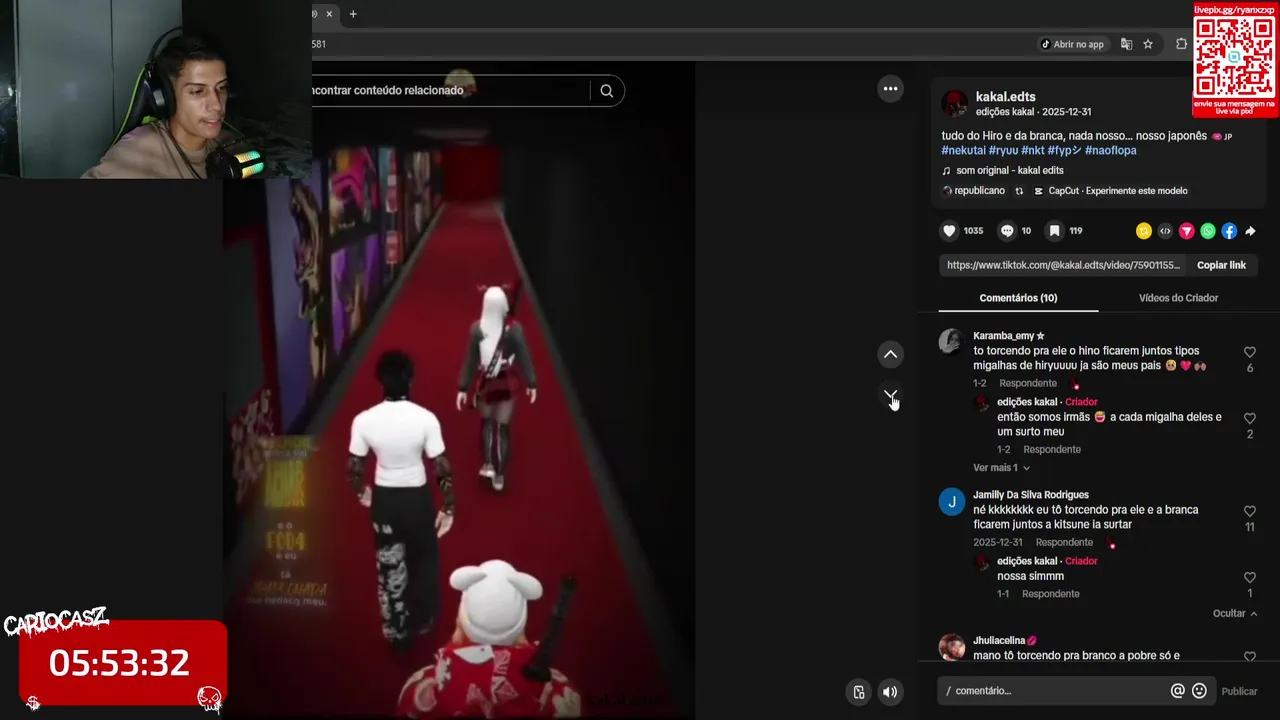1280x720 pixels.
Task: Click the #nkt hashtag
Action: [x=1033, y=150]
